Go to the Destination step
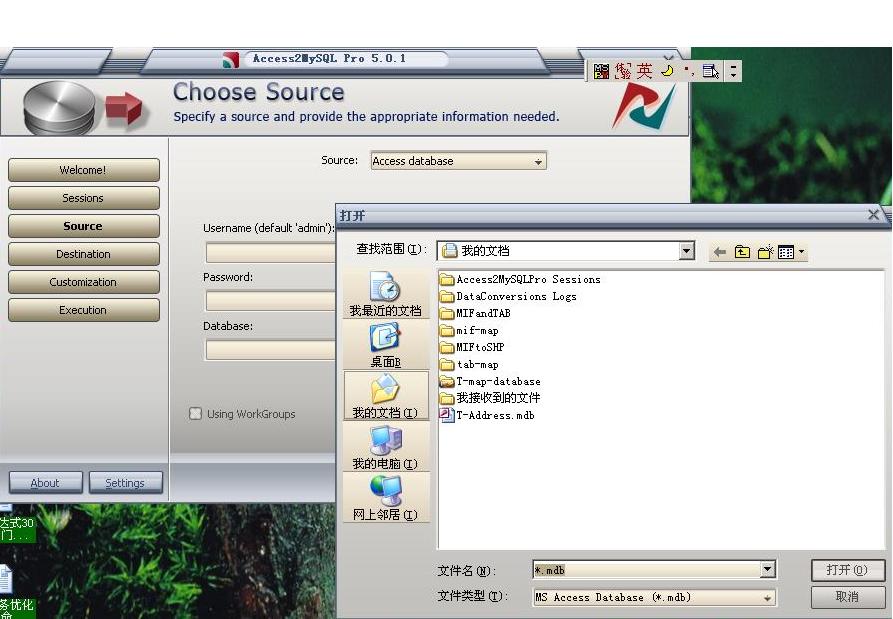 tap(84, 254)
